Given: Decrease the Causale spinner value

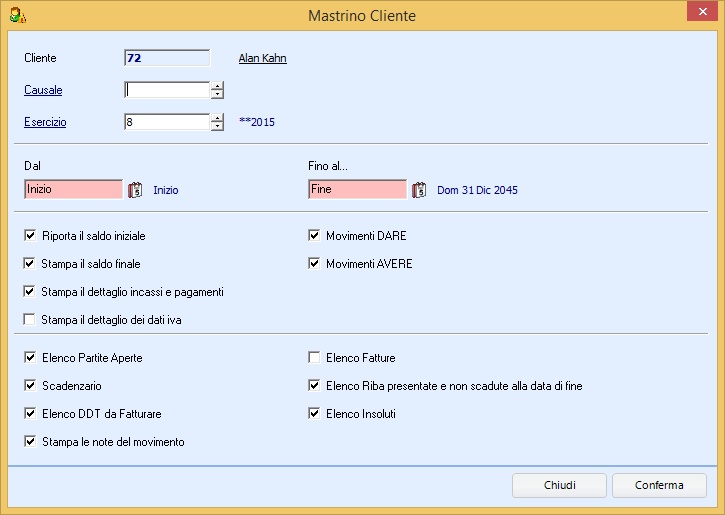Looking at the screenshot, I should (217, 95).
